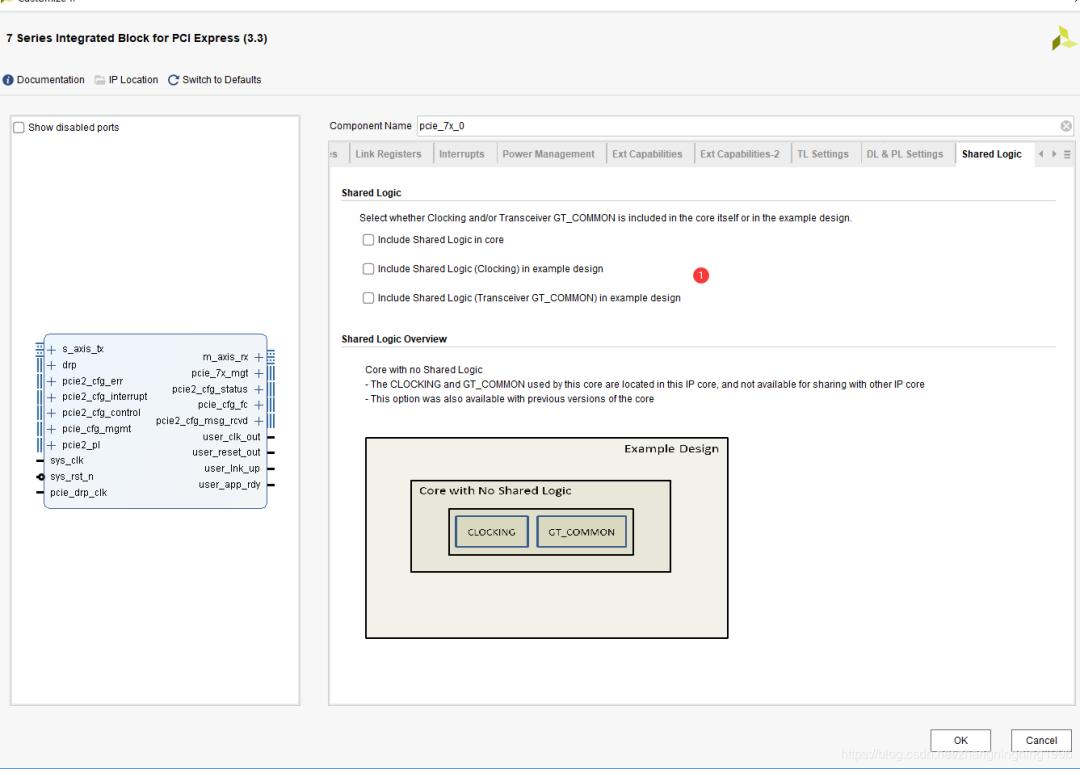Image resolution: width=1080 pixels, height=769 pixels.
Task: Expand the pcie_cfg_fc port
Action: coord(258,405)
